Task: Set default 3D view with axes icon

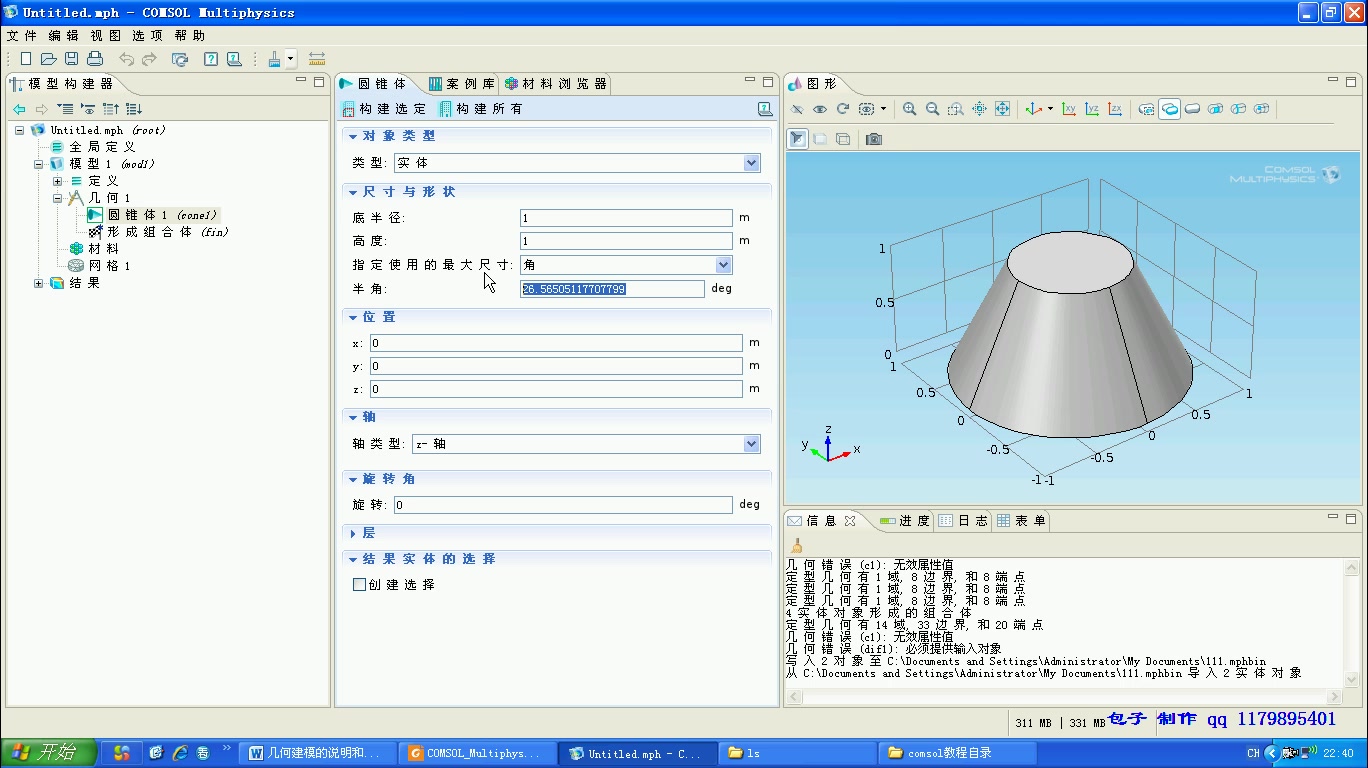Action: point(1034,109)
